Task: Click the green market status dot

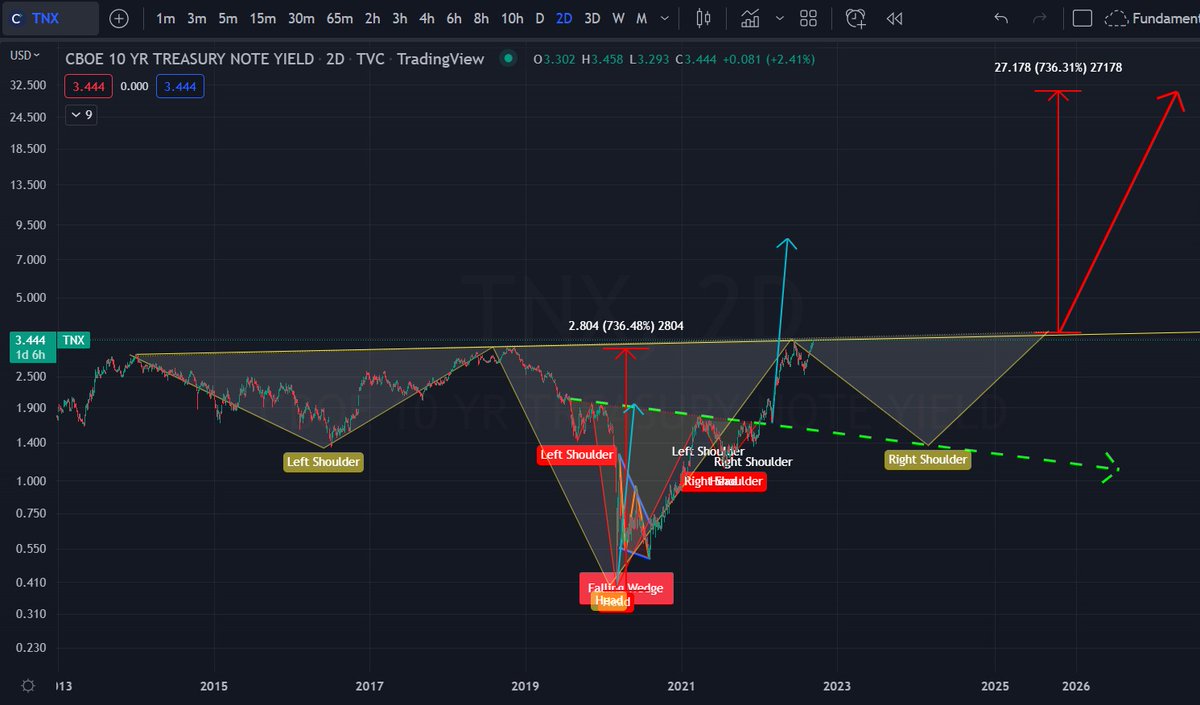Action: click(x=509, y=59)
